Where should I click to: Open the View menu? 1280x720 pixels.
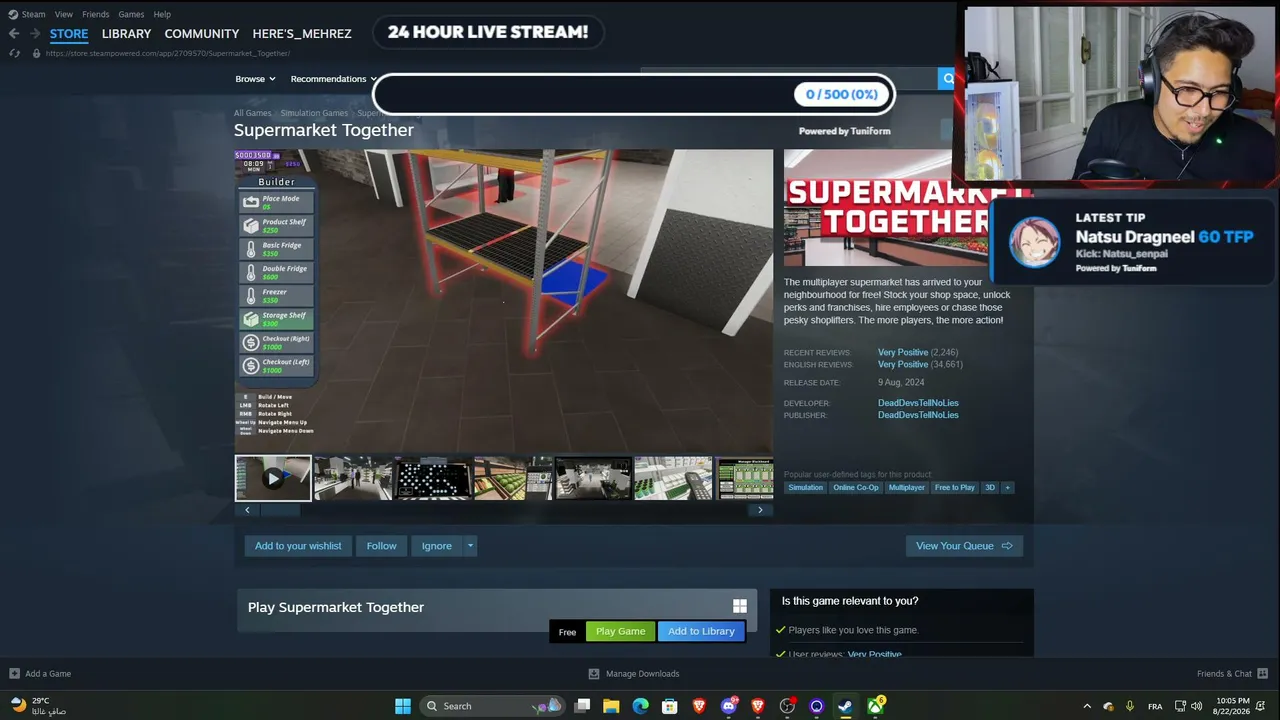pos(64,14)
